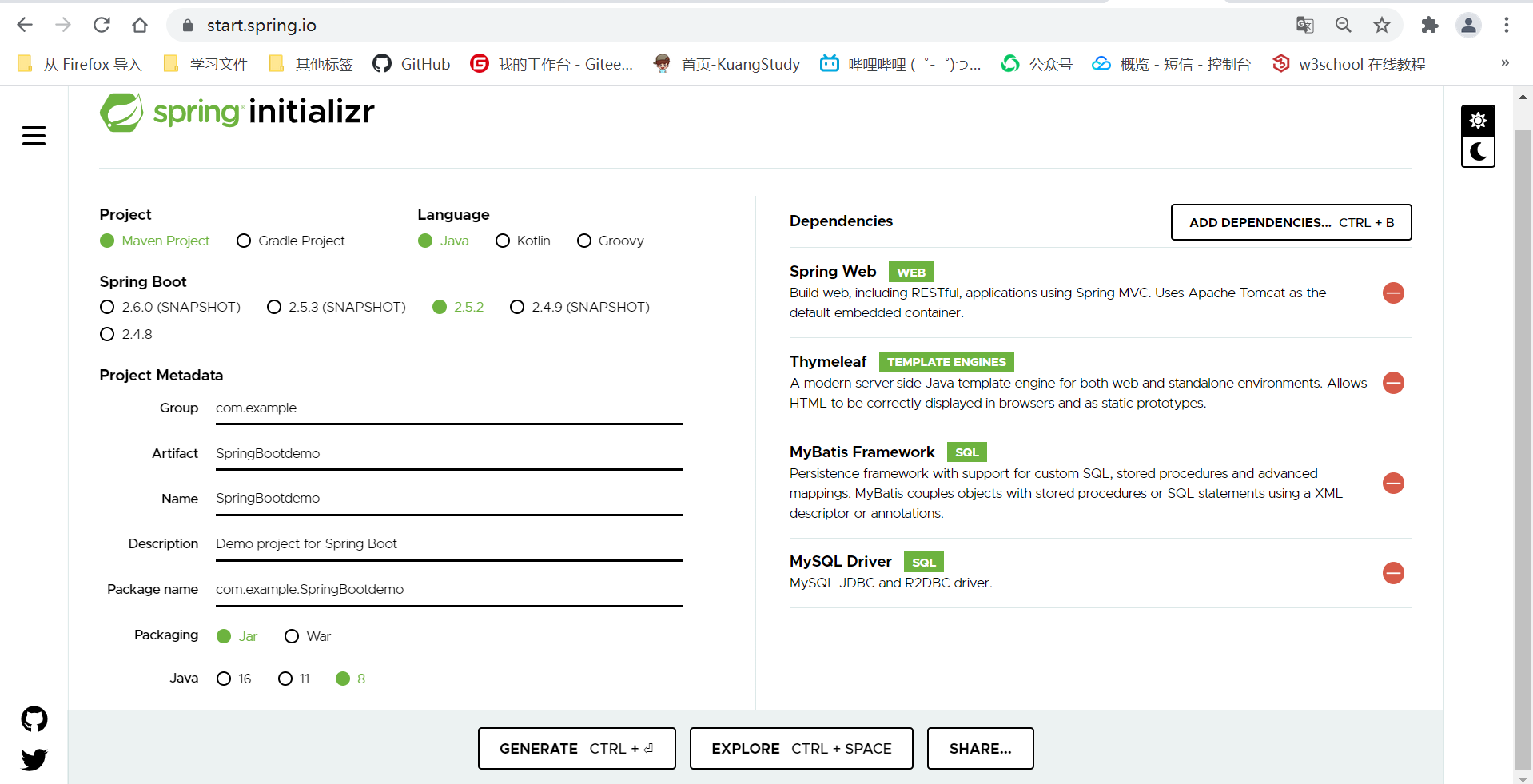Screen dimensions: 1533x784
Task: Open the GitHub icon in sidebar
Action: (34, 719)
